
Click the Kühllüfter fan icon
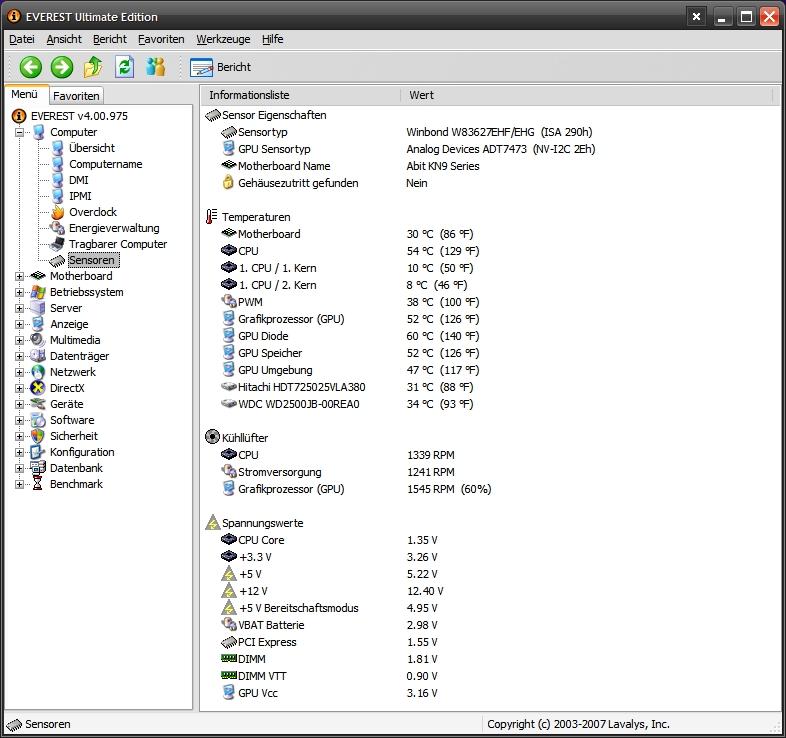click(x=213, y=437)
